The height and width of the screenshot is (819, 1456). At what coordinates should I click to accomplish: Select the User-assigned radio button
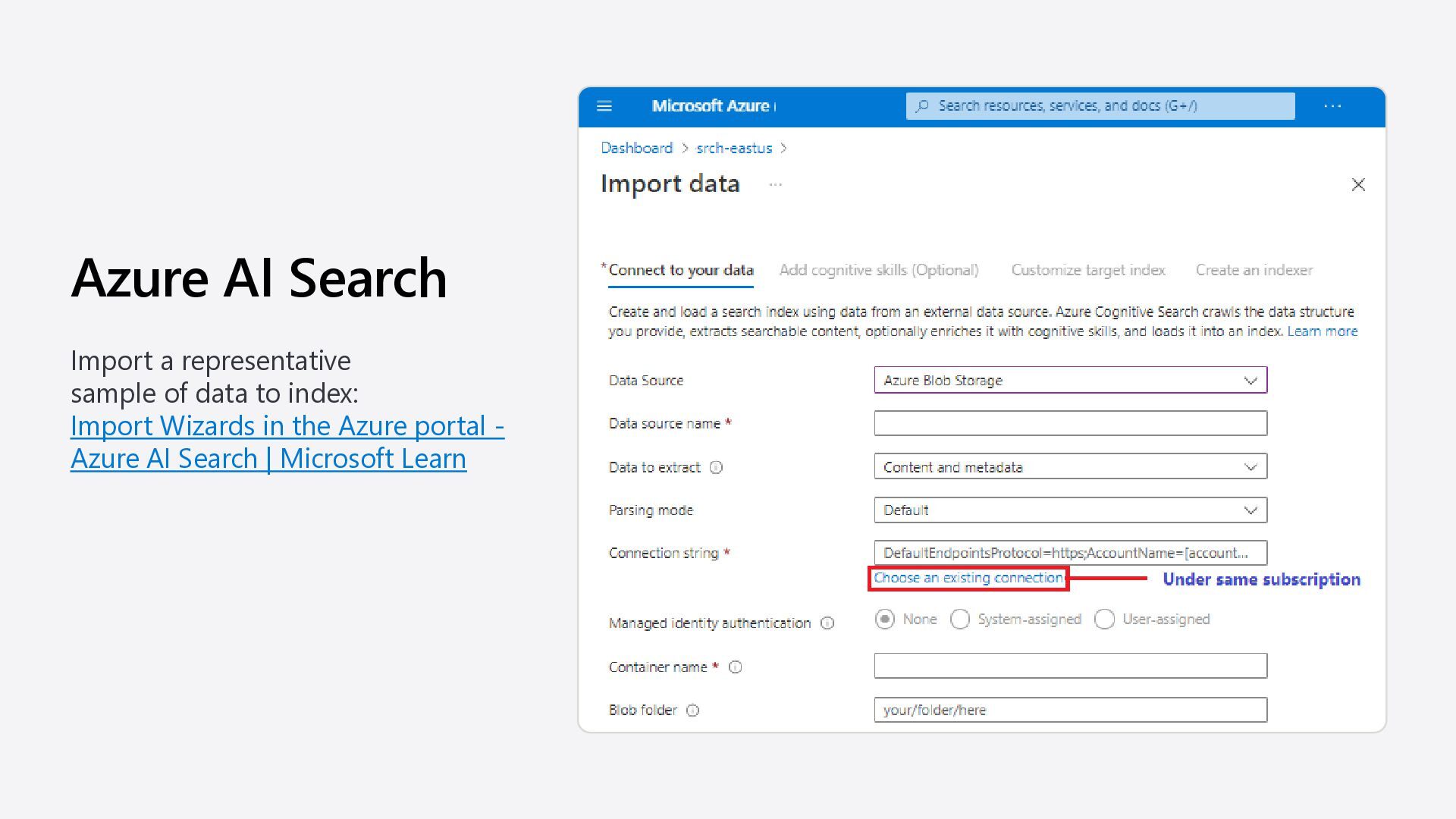[x=1104, y=620]
